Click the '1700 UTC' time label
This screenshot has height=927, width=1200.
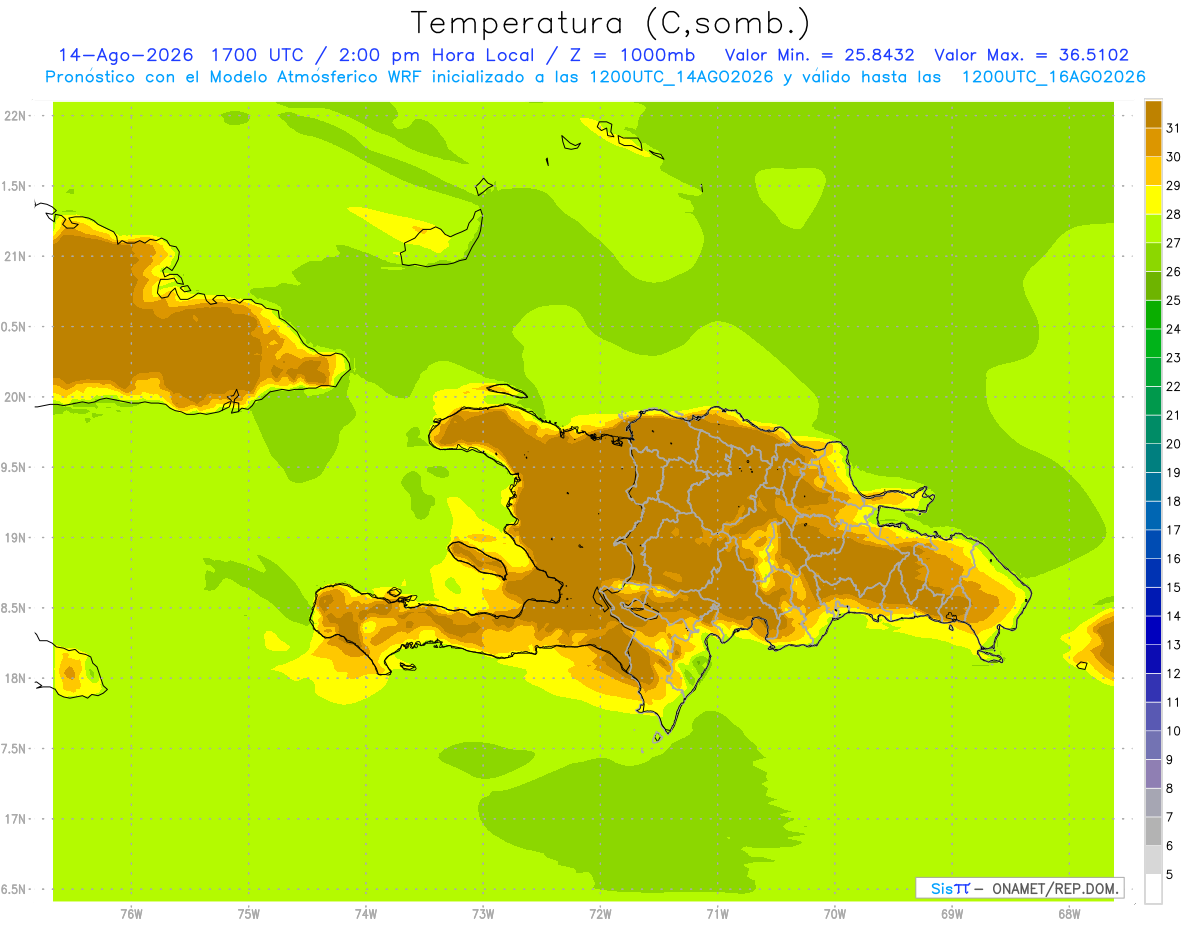260,55
